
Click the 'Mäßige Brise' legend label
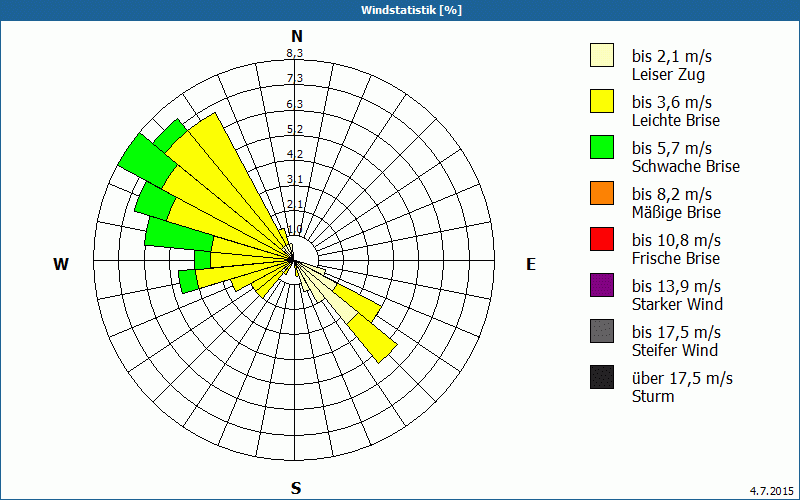click(x=676, y=212)
